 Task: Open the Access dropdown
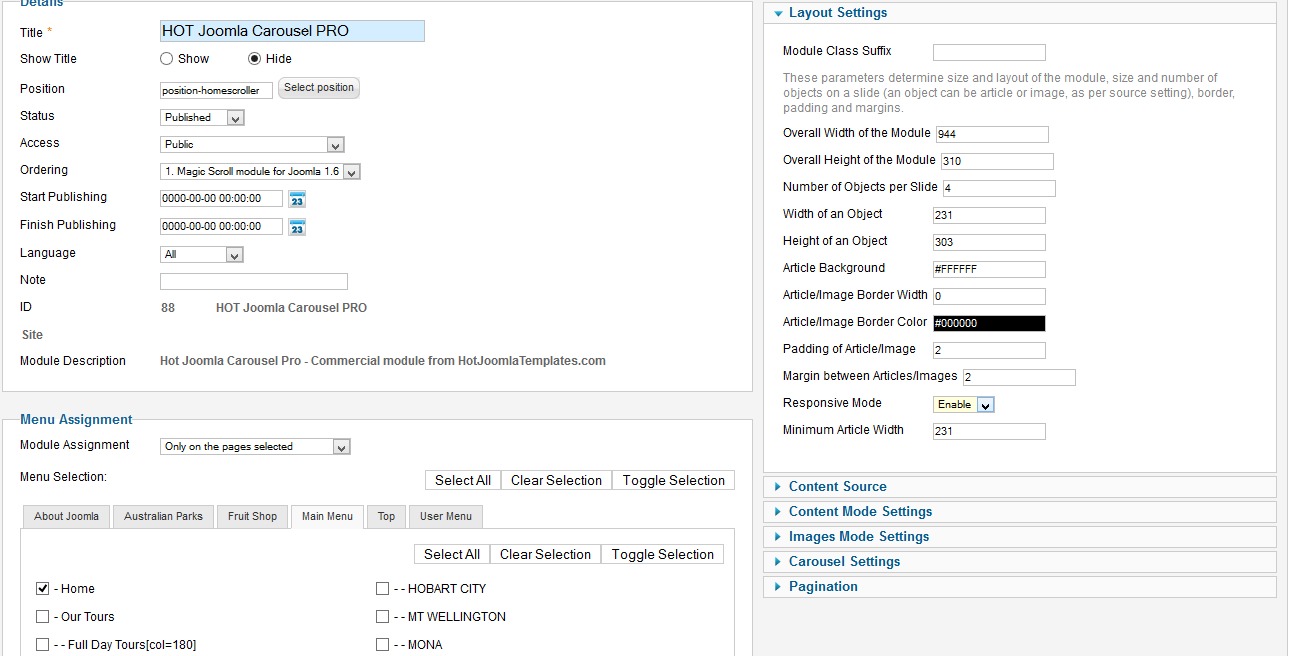tap(252, 145)
